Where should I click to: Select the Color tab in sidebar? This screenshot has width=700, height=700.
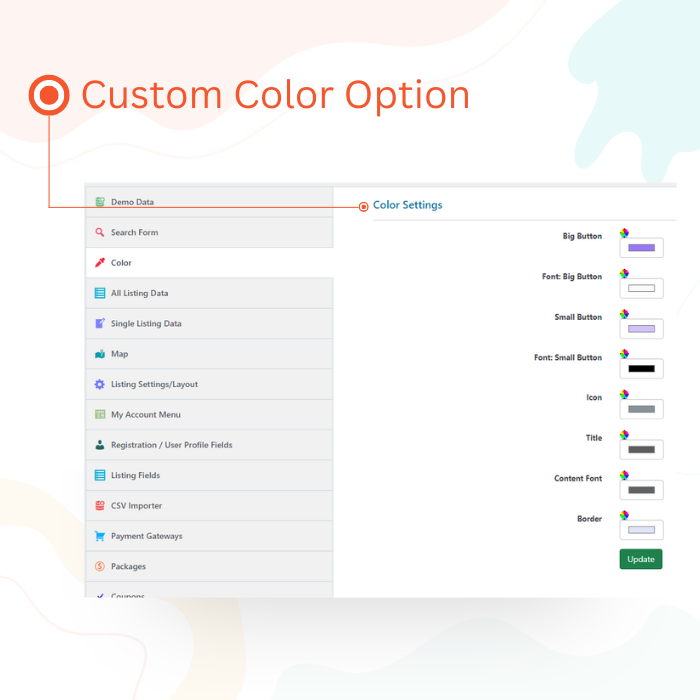(x=121, y=263)
